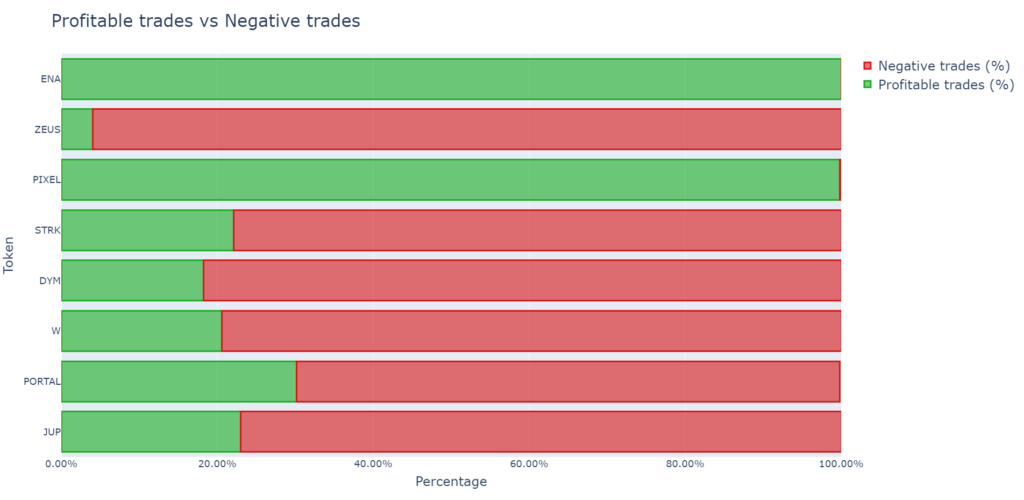The image size is (1024, 500).
Task: Click the green ENA profitable bar
Action: 450,79
